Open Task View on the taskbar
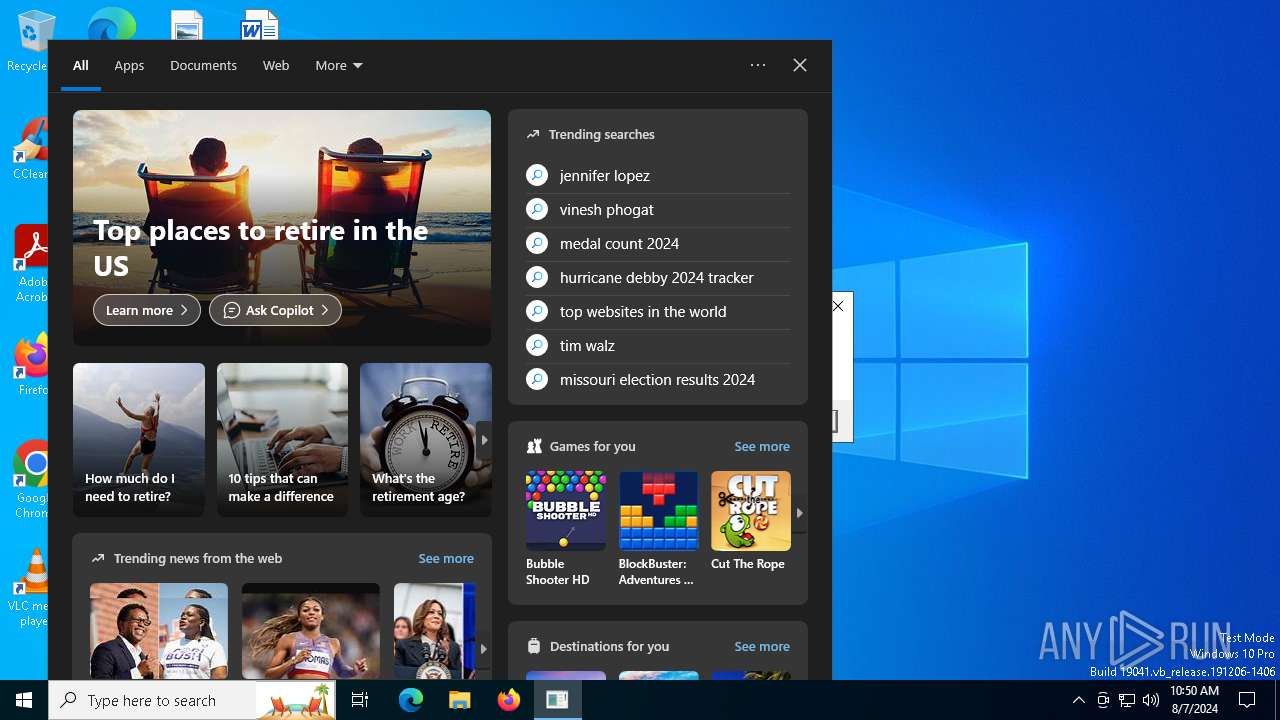 (x=360, y=700)
